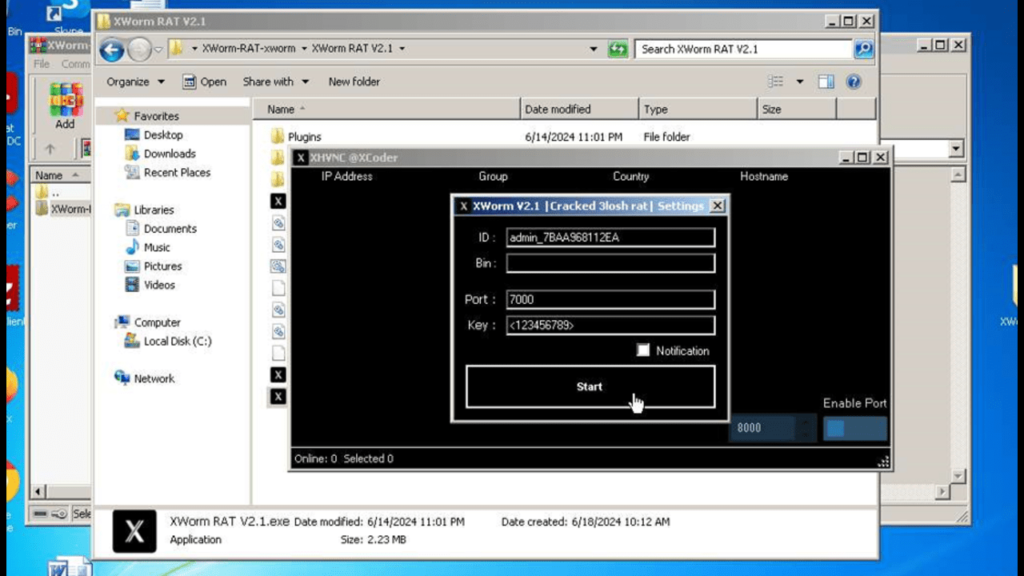
Task: Click the Explorer help icon
Action: tap(853, 82)
